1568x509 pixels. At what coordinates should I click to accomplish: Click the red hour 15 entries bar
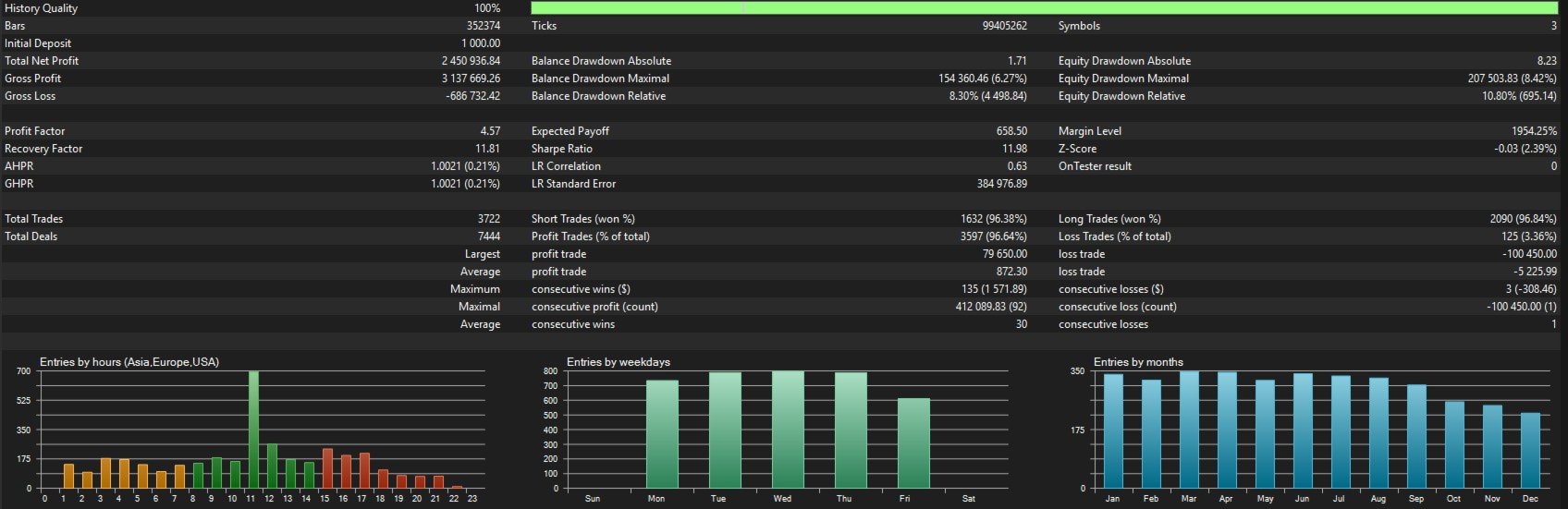327,468
